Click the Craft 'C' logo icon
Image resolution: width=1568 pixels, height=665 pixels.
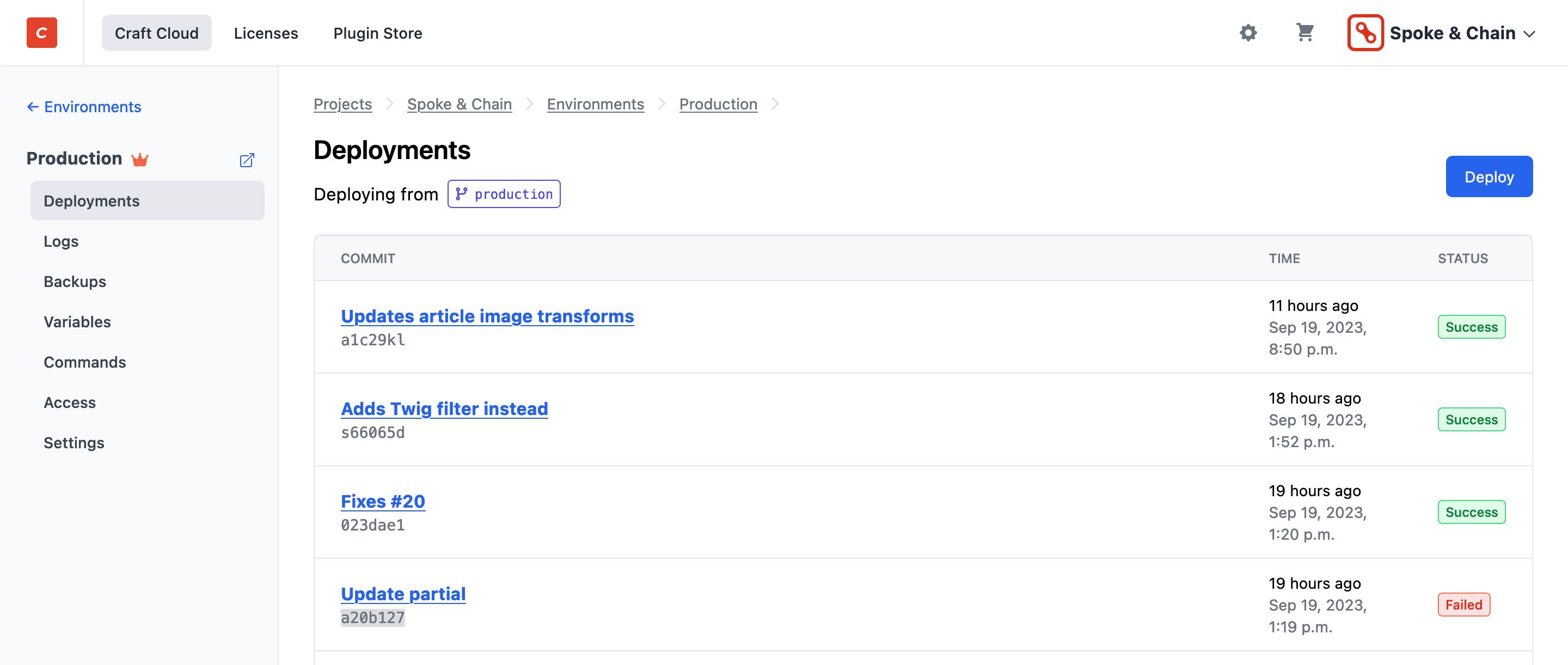[41, 33]
